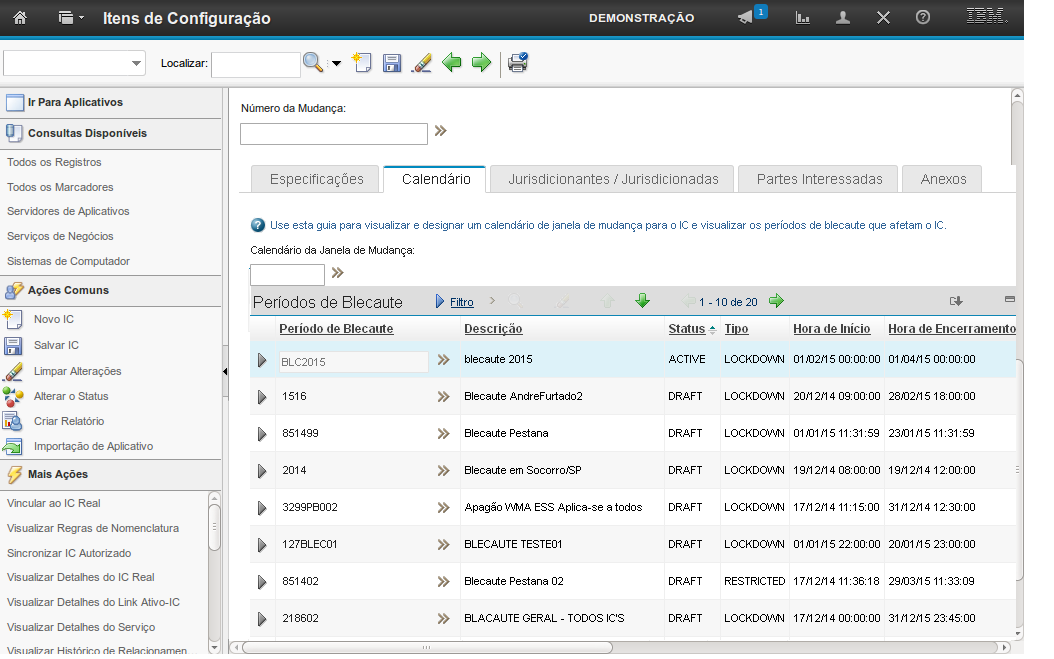Image resolution: width=1054 pixels, height=659 pixels.
Task: Open the query selection combo box
Action: 75,63
